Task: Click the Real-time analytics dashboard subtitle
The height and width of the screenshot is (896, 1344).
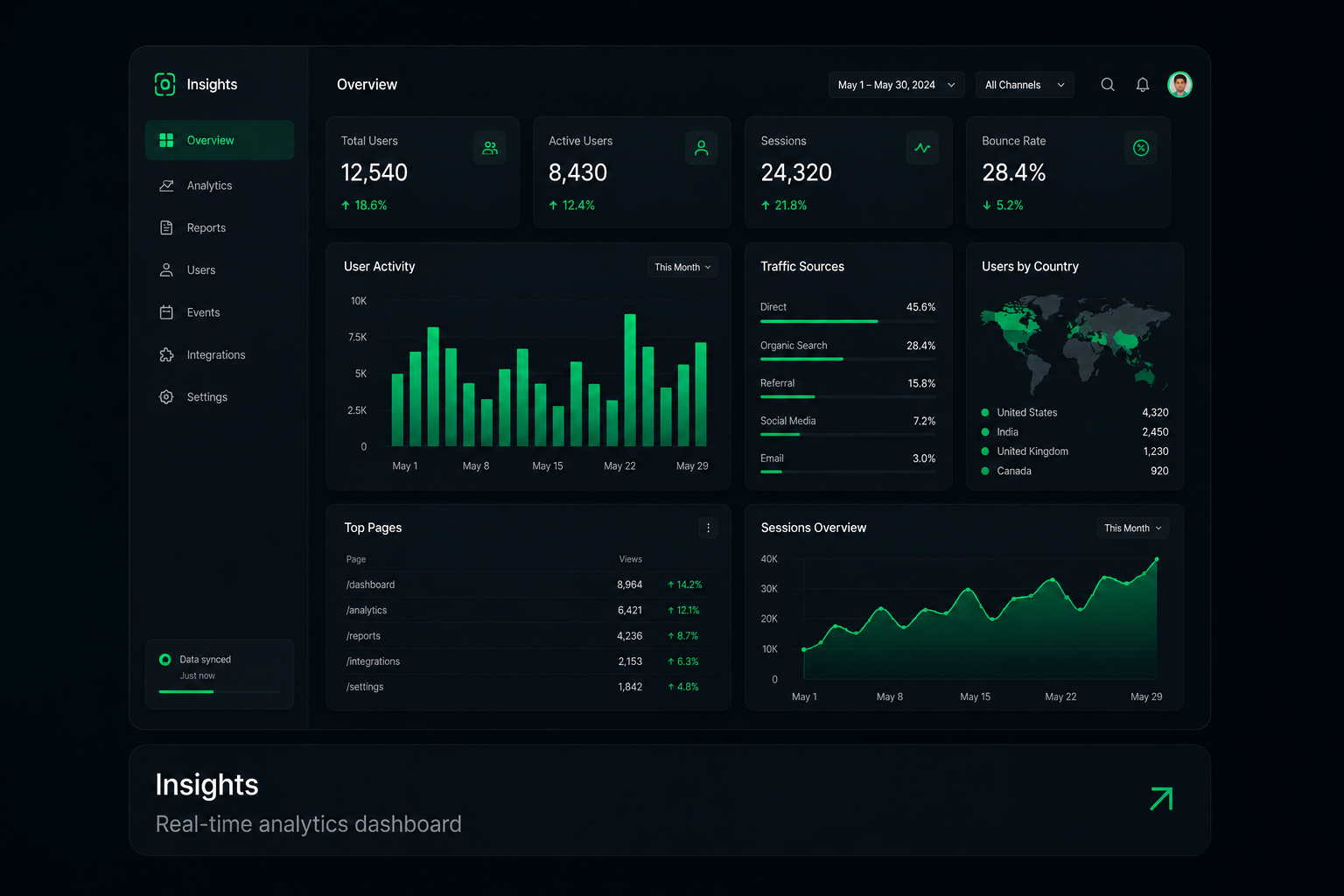Action: (x=308, y=824)
